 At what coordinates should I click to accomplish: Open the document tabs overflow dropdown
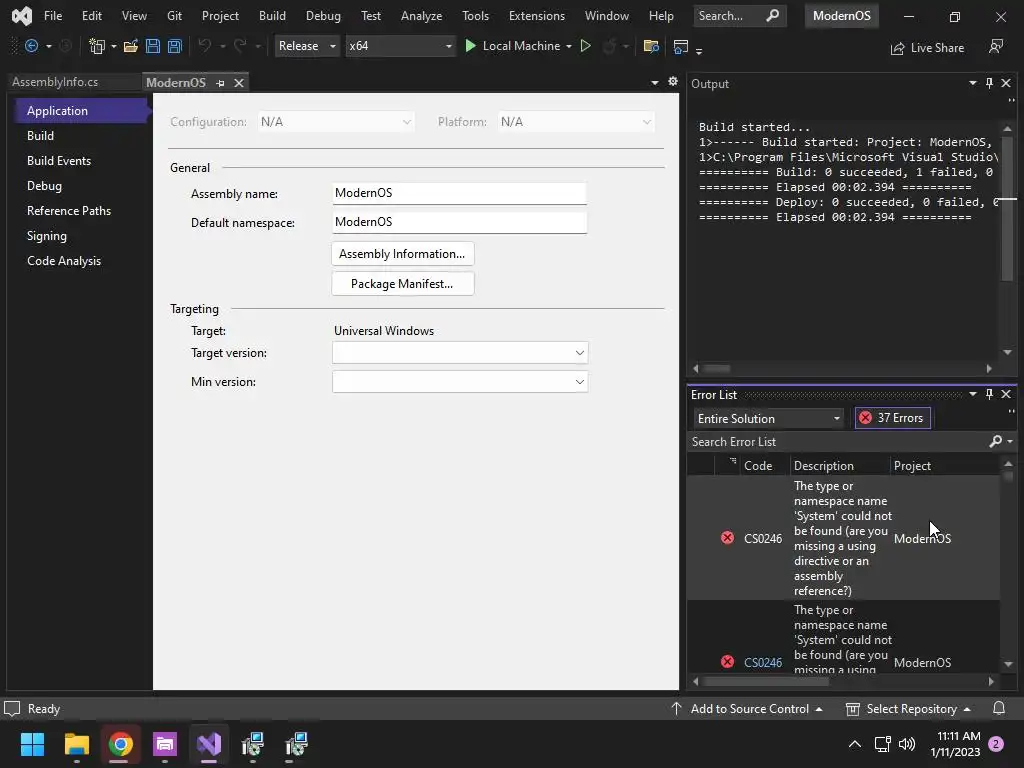click(655, 82)
